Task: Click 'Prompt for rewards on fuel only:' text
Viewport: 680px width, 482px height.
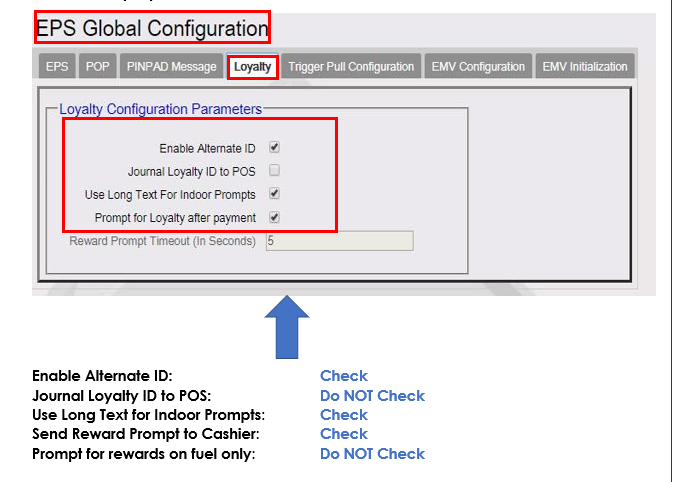Action: point(144,454)
